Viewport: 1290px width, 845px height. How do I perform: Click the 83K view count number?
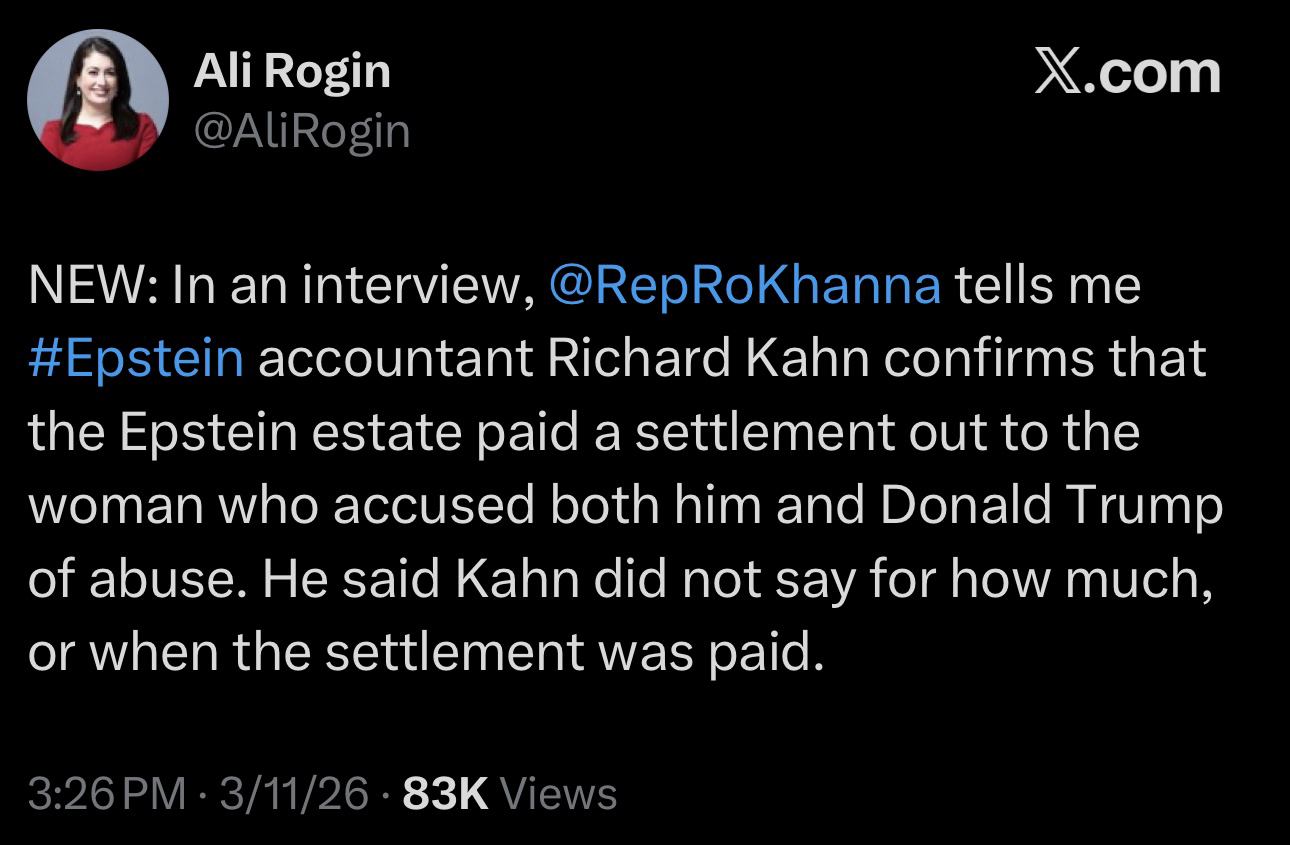tap(445, 794)
